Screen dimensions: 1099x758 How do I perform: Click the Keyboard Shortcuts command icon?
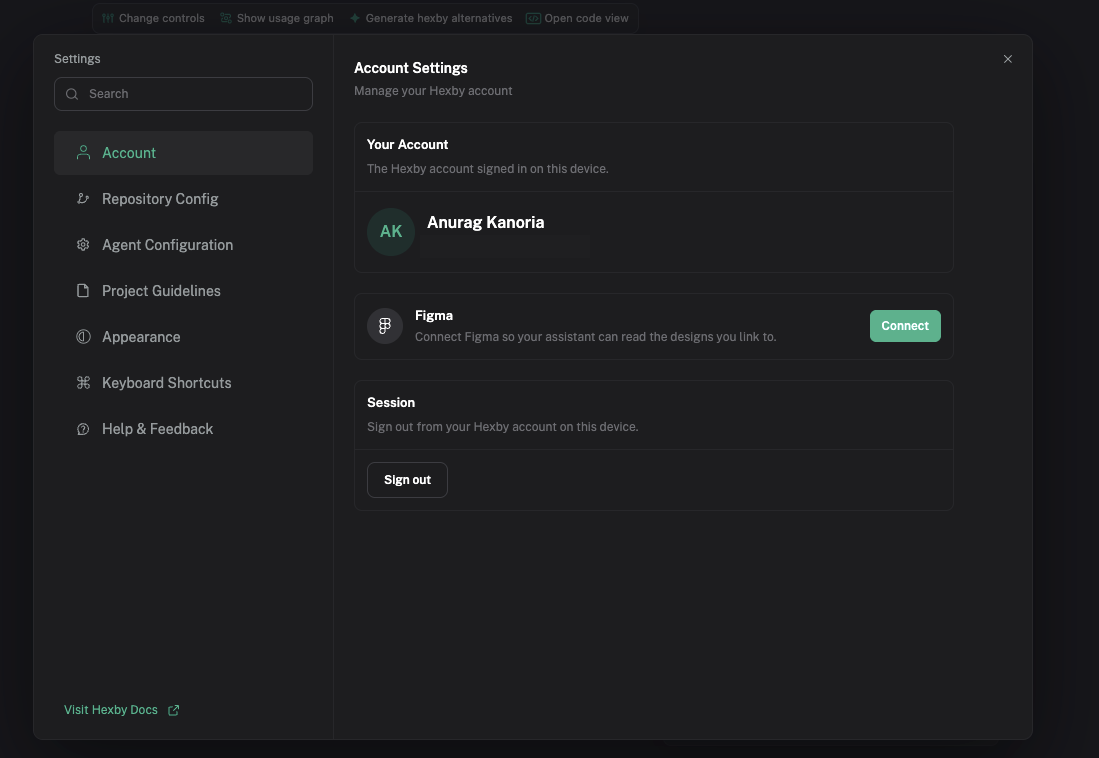83,383
